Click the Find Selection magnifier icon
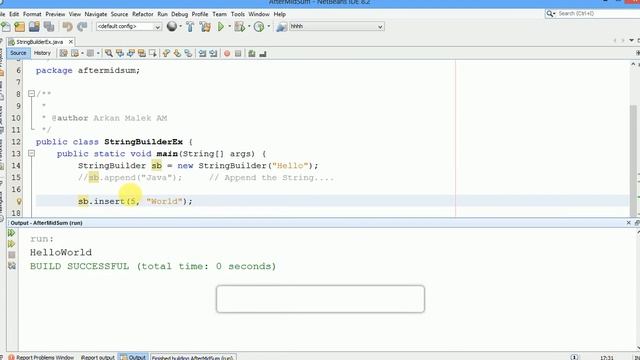Viewport: 640px width, 360px height. (109, 53)
